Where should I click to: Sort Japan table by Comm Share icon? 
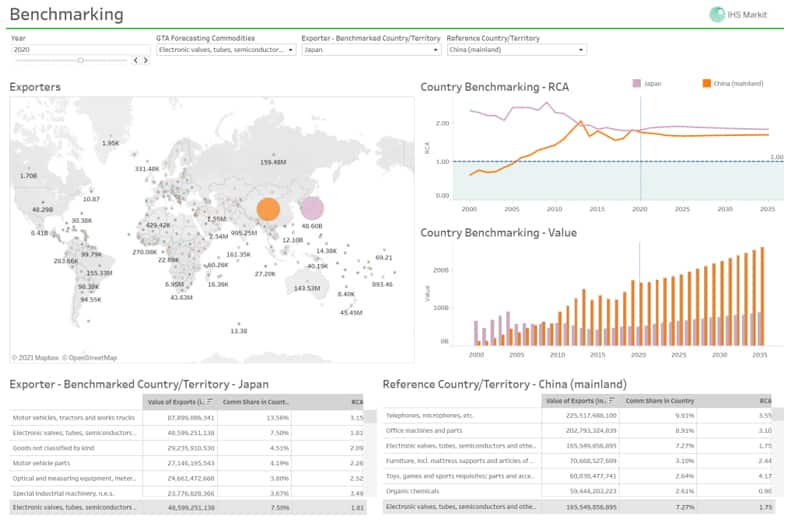click(x=285, y=402)
